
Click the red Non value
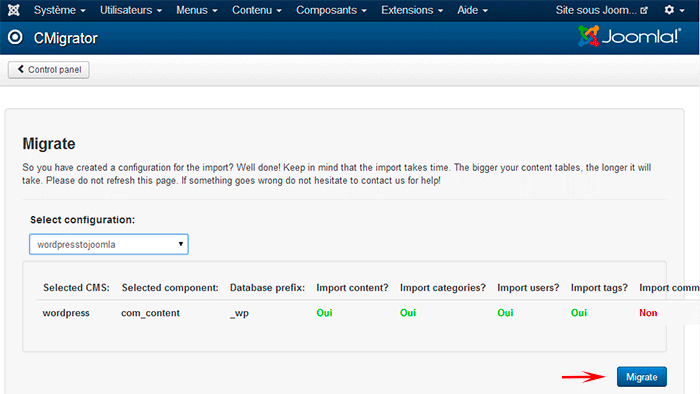[x=648, y=313]
